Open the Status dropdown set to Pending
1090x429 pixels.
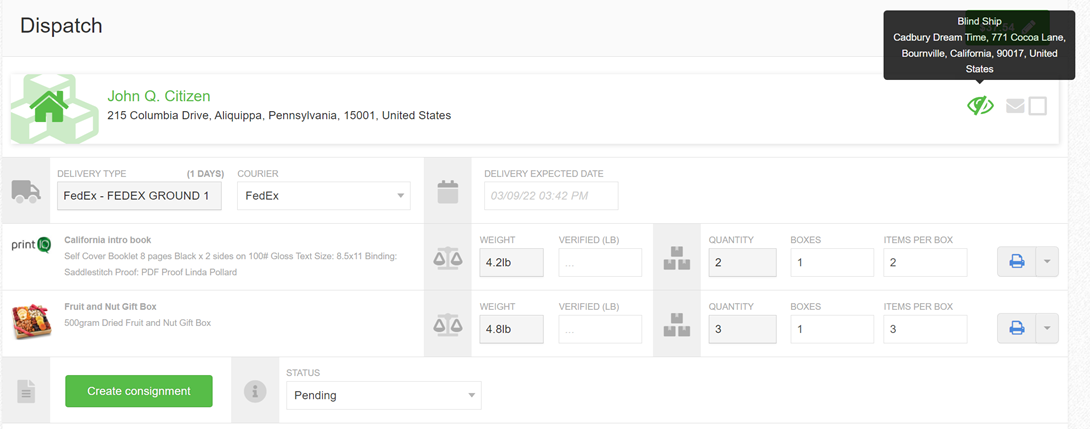[x=383, y=395]
